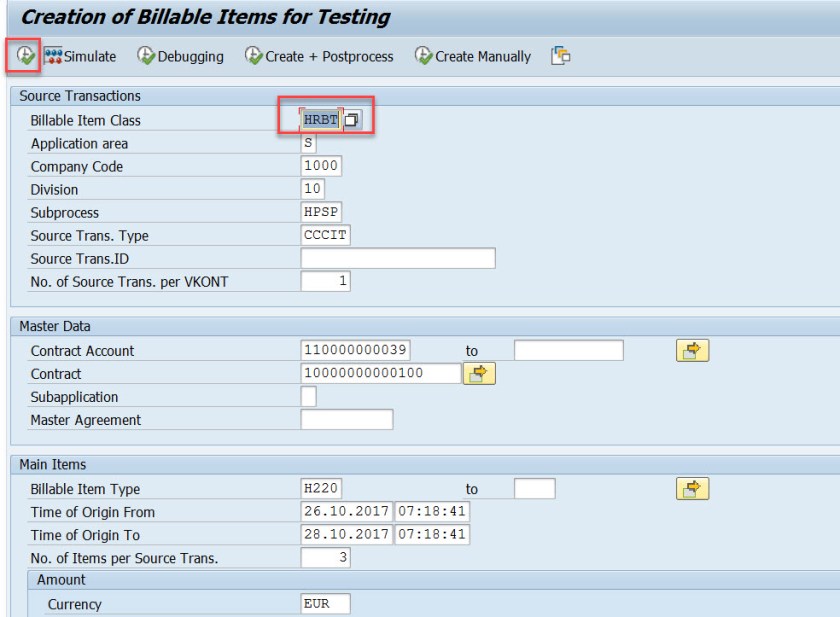Select No. of Source Trans. per VKONT field
The height and width of the screenshot is (617, 840).
(x=326, y=281)
